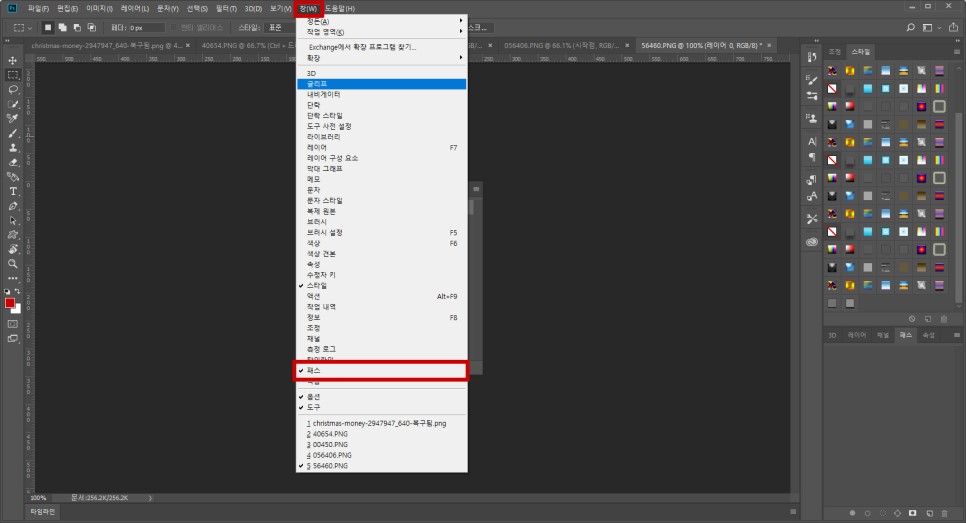This screenshot has height=523, width=966.
Task: Open the Styles panel flyout menu
Action: tap(957, 52)
